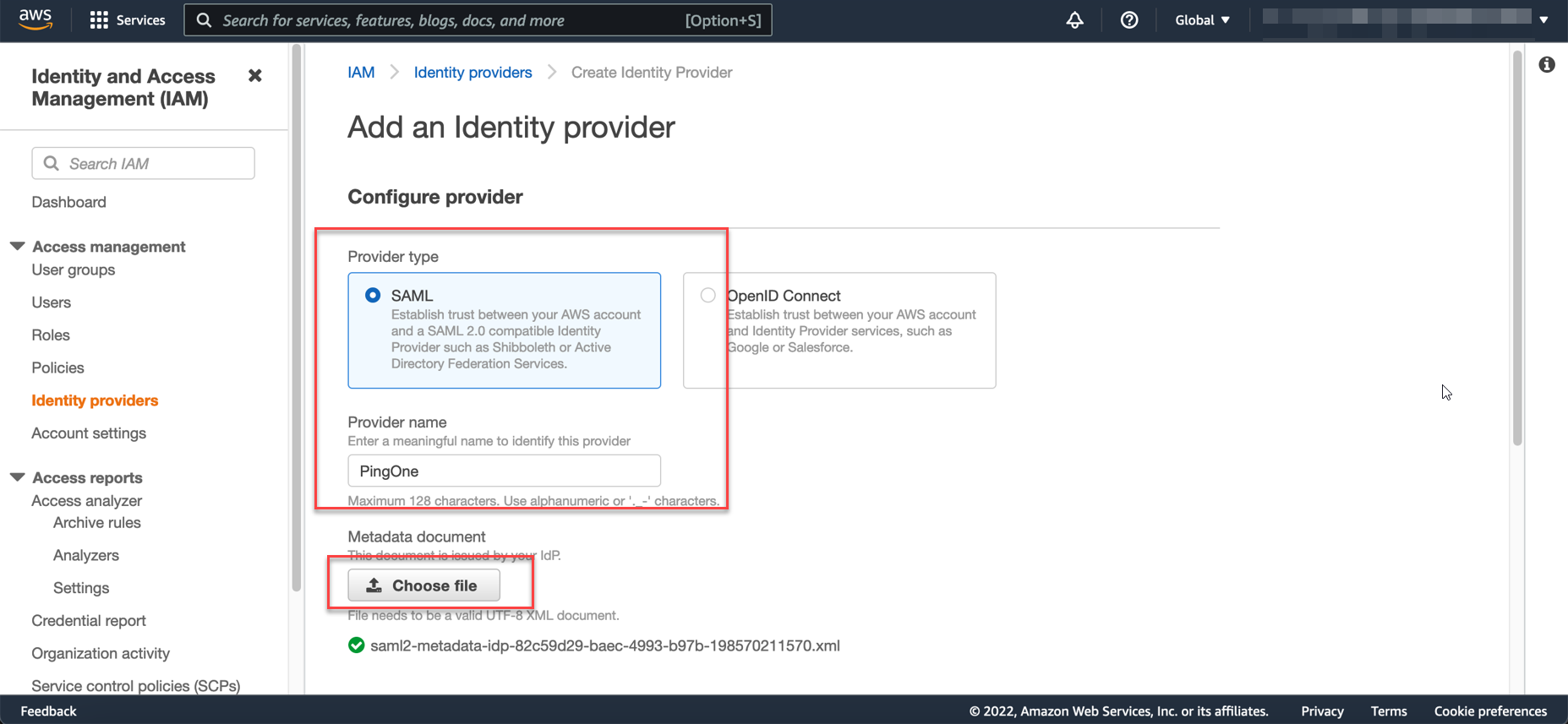This screenshot has height=724, width=1568.
Task: Open the notifications bell icon
Action: pyautogui.click(x=1074, y=20)
